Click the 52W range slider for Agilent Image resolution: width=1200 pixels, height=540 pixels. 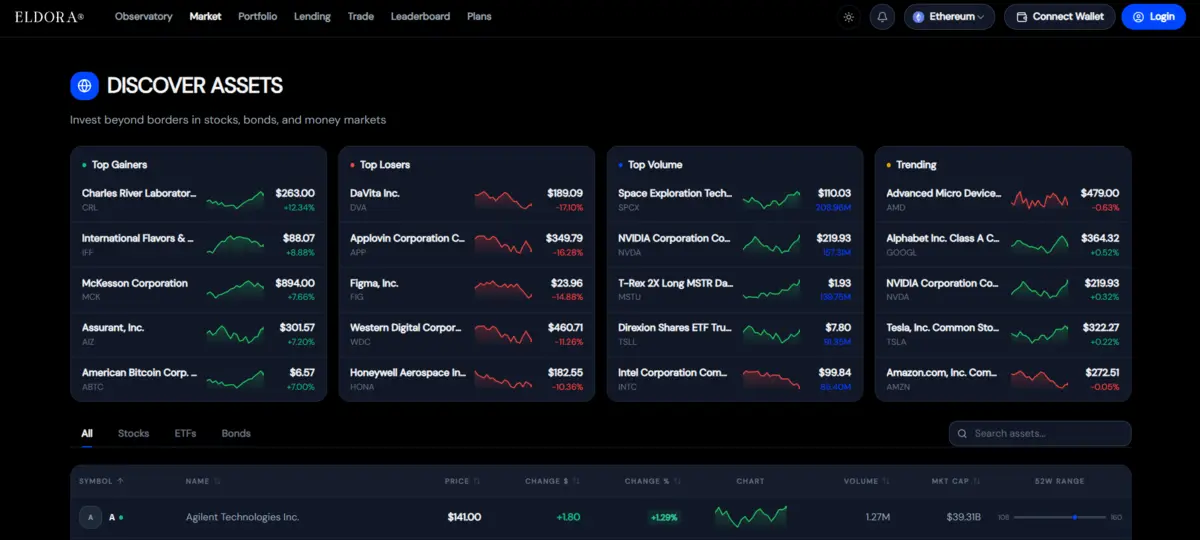tap(1062, 517)
